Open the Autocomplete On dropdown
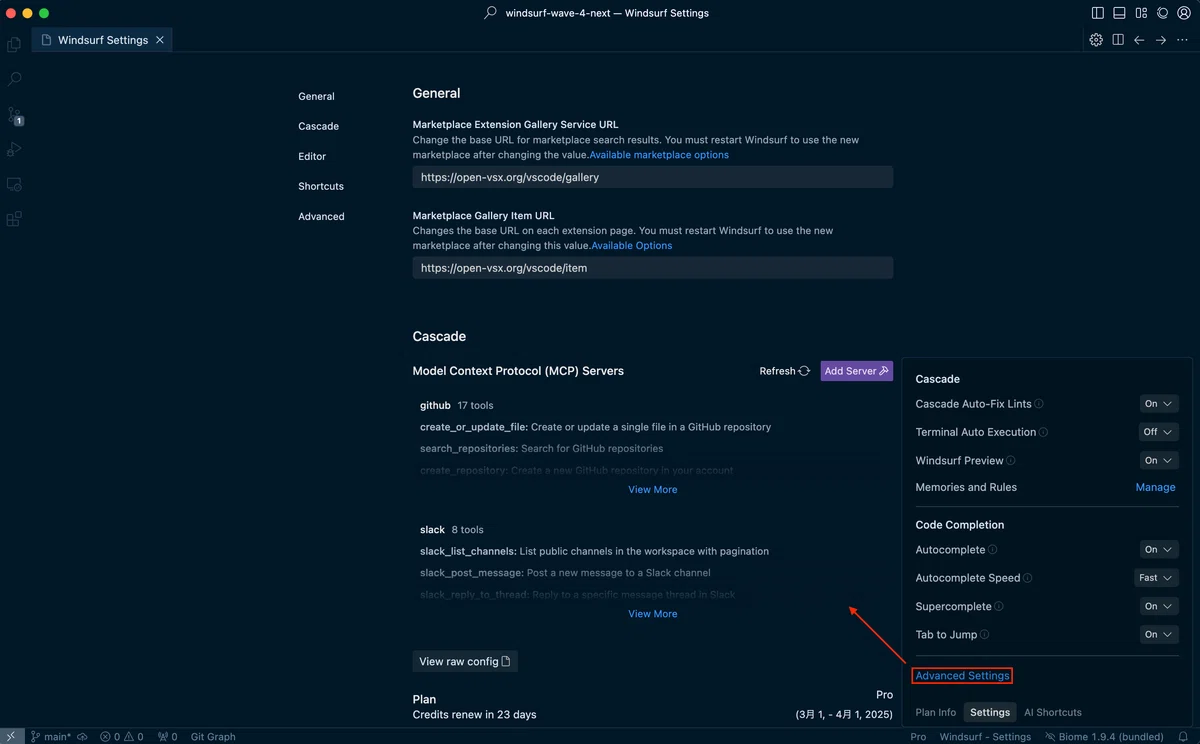Screen dimensions: 1200x744 (x=1159, y=549)
